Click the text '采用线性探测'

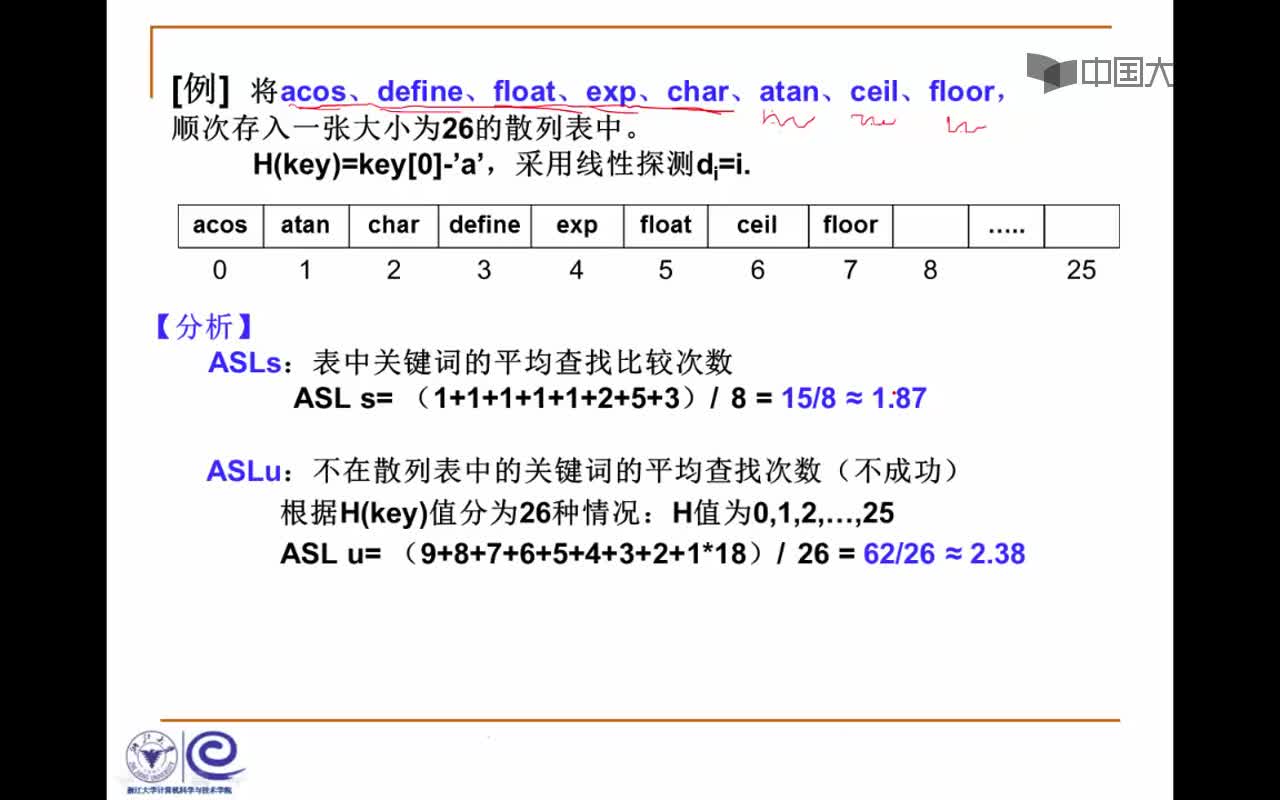pyautogui.click(x=604, y=164)
